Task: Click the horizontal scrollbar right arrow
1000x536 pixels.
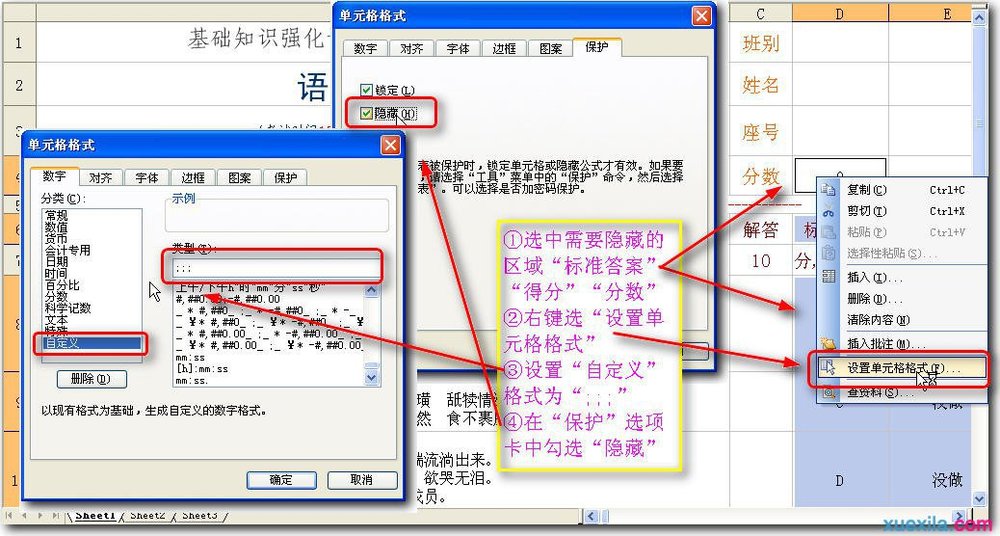Action: 960,516
